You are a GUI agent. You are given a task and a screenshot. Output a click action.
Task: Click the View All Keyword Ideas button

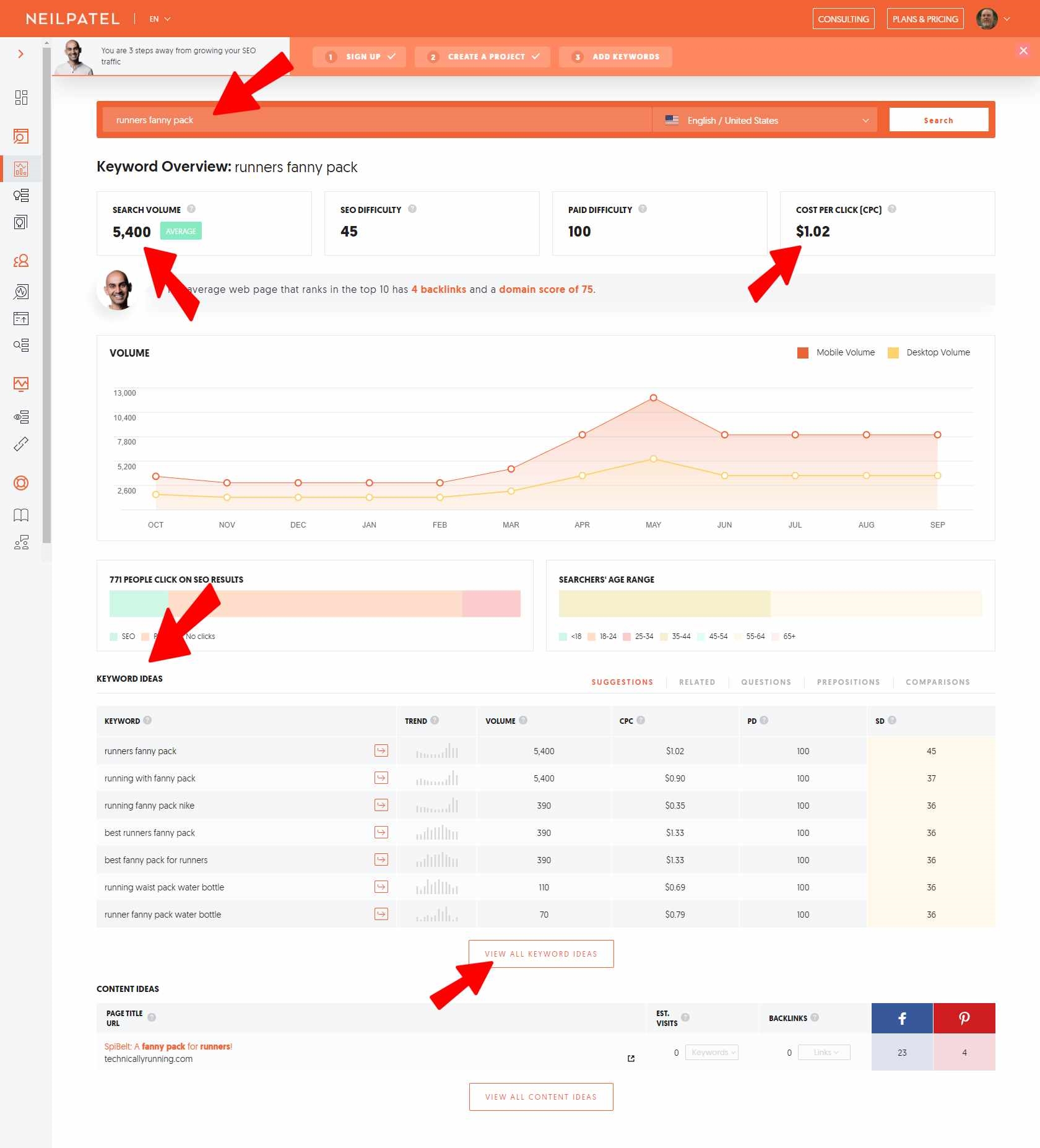540,954
